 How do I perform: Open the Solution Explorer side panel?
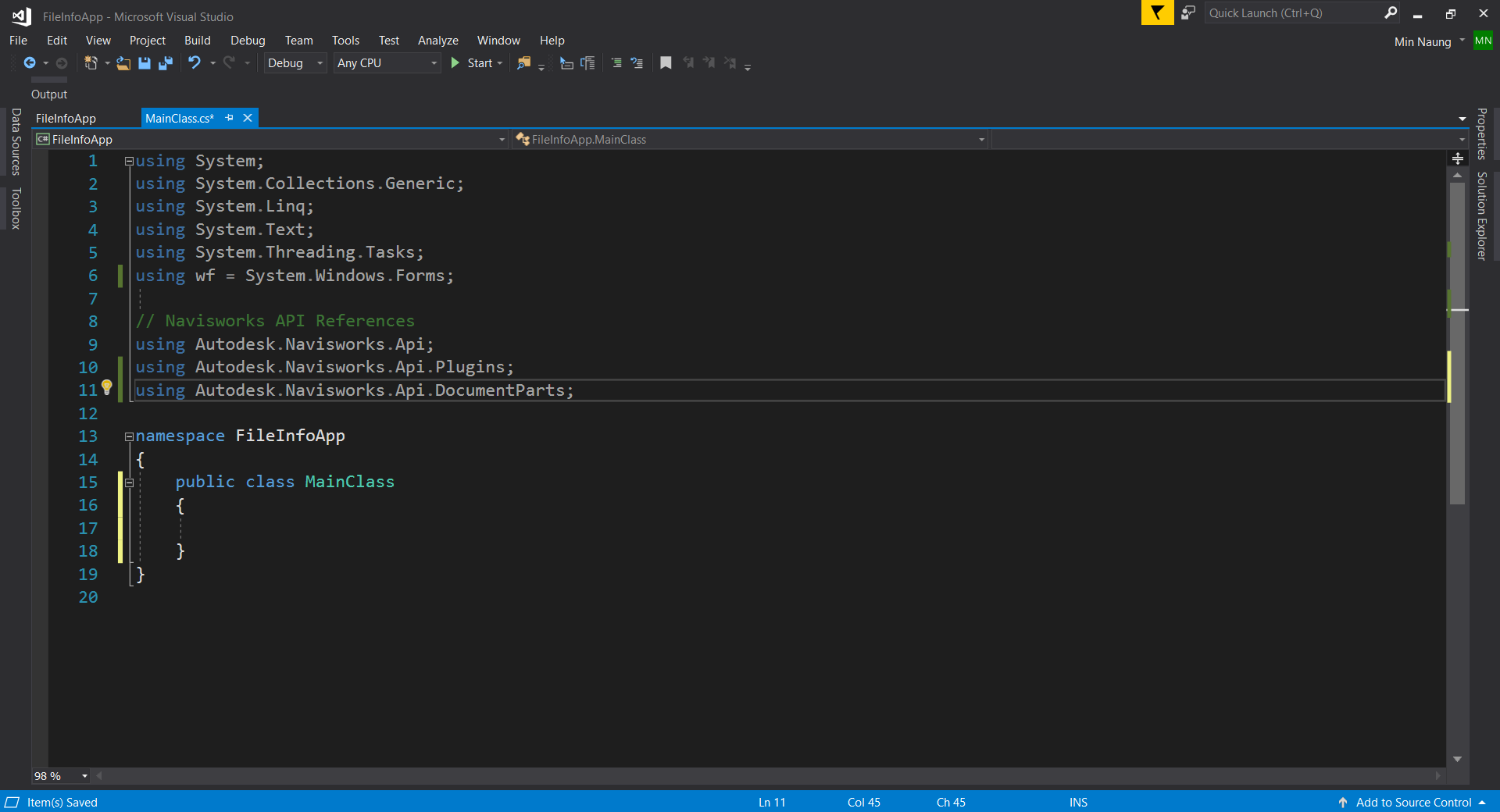coord(1482,211)
